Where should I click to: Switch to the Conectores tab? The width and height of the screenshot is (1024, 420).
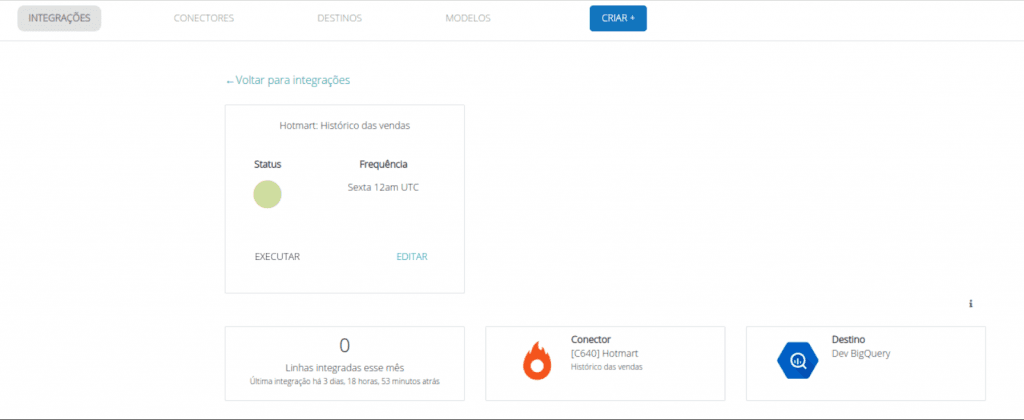(204, 18)
